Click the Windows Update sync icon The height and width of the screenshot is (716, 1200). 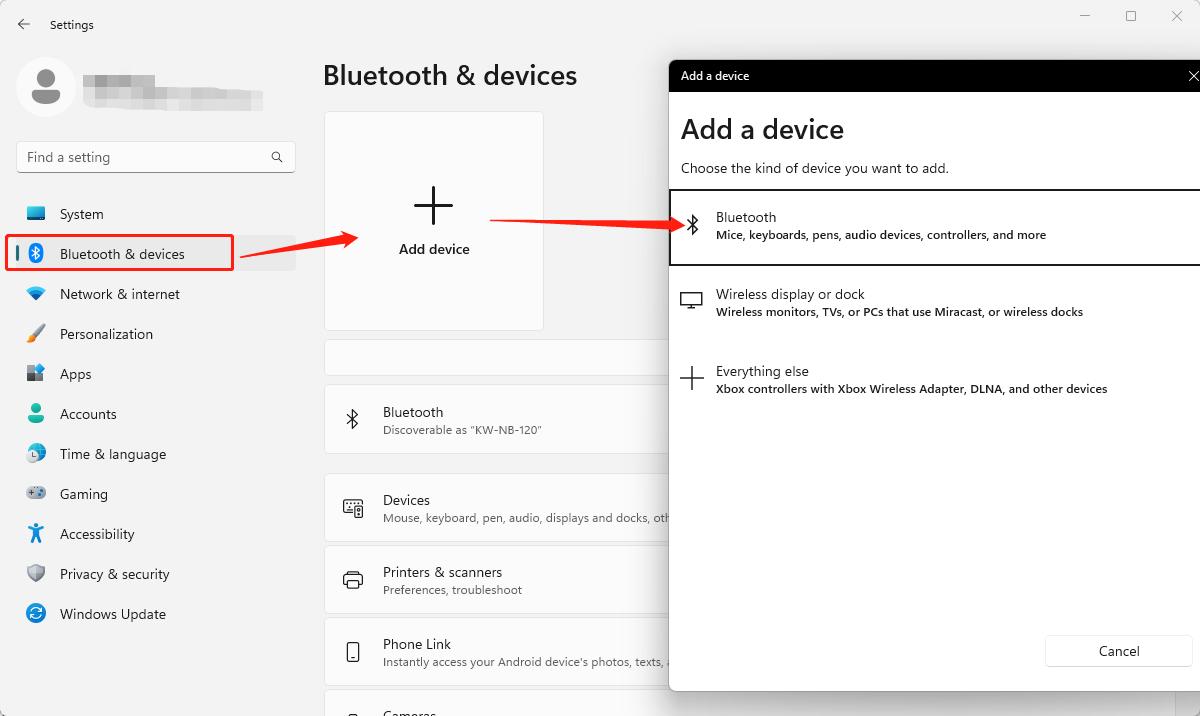[36, 614]
